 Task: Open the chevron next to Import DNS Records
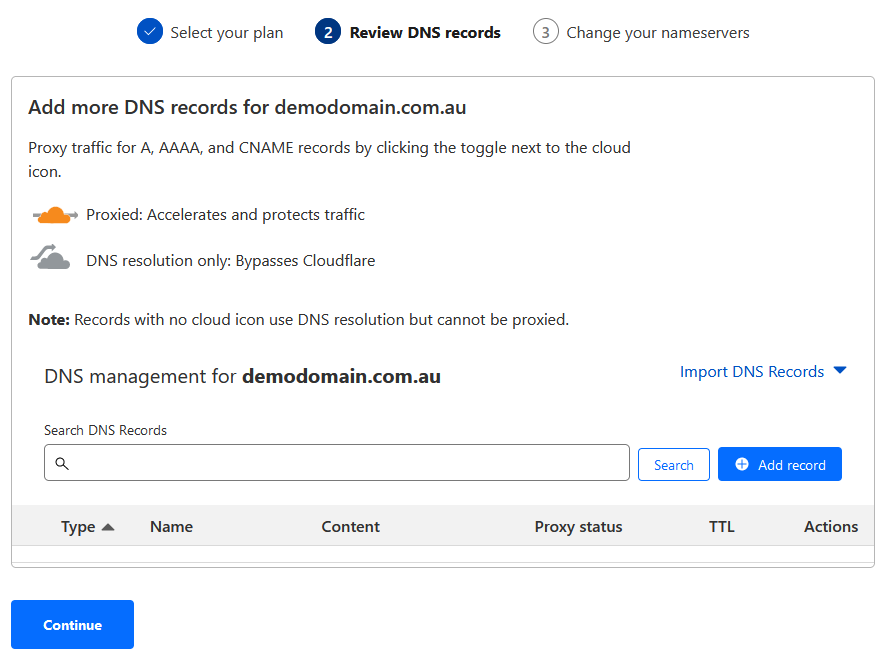pos(841,371)
